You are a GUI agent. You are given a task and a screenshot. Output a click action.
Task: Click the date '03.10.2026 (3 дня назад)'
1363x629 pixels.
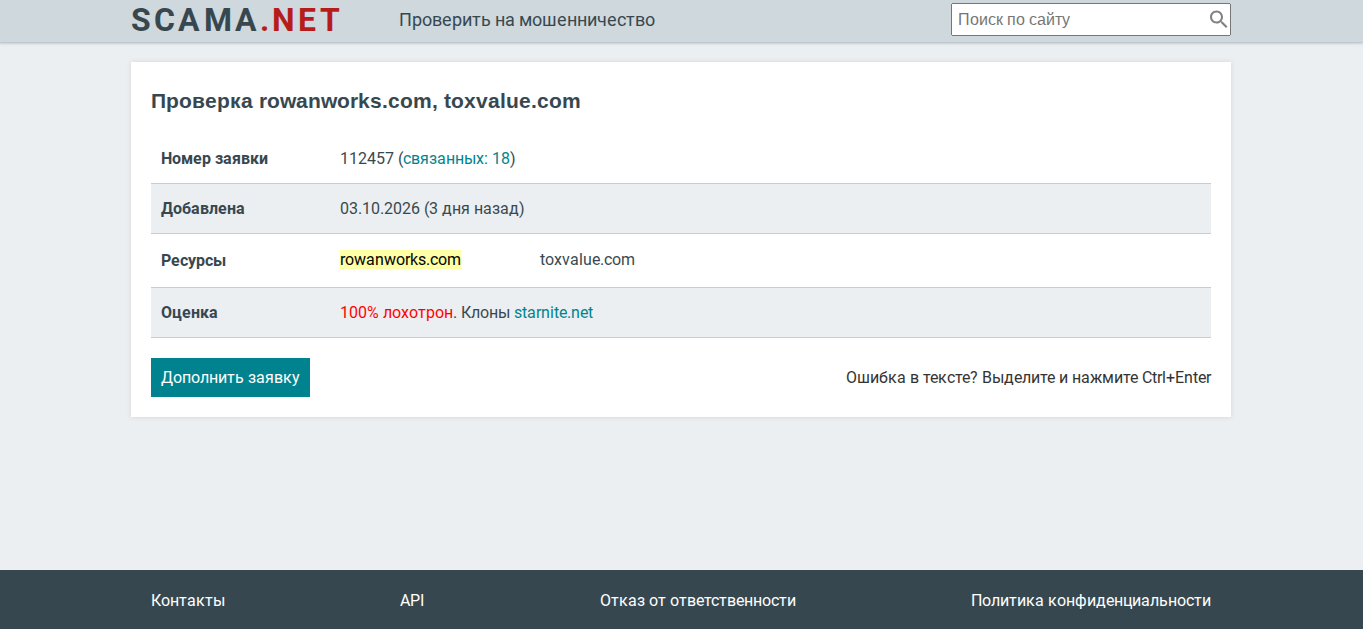(432, 208)
